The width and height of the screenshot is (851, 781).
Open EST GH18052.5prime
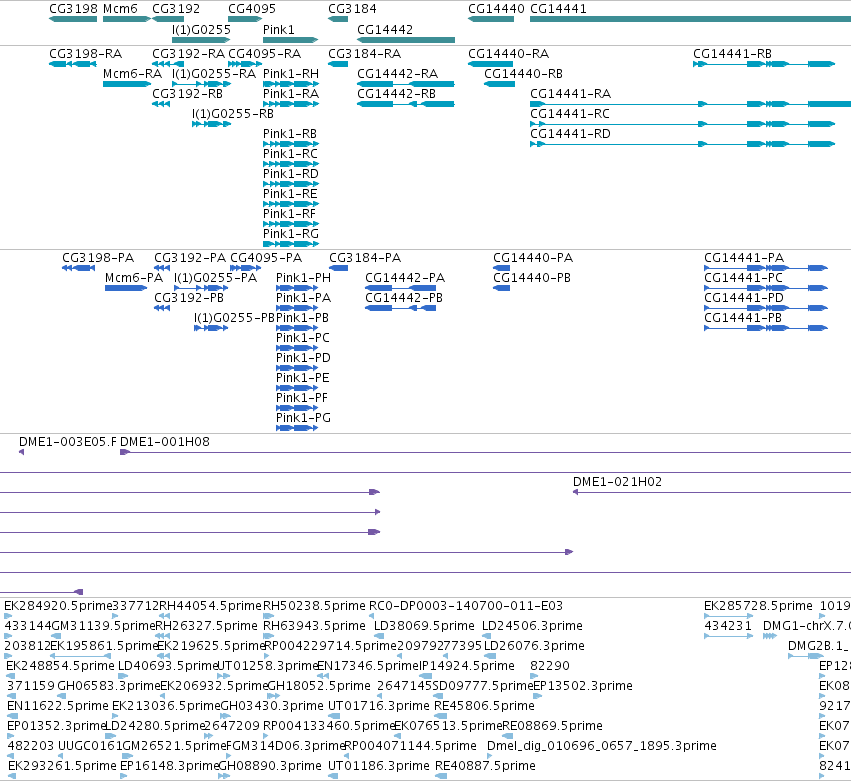point(319,685)
